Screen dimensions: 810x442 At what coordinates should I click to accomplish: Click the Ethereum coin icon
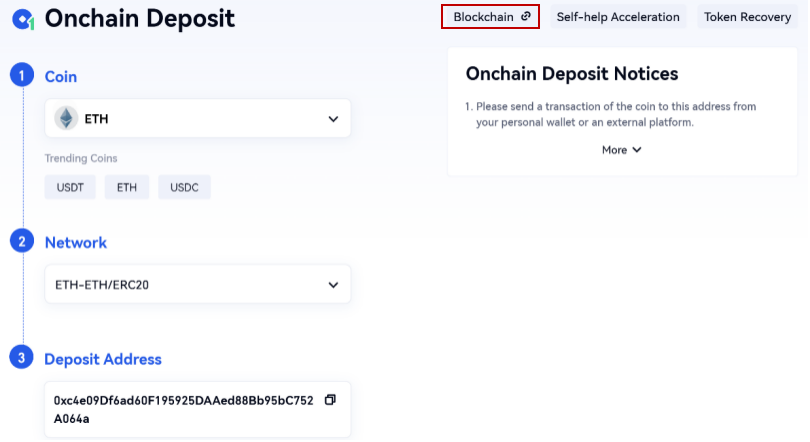point(66,118)
